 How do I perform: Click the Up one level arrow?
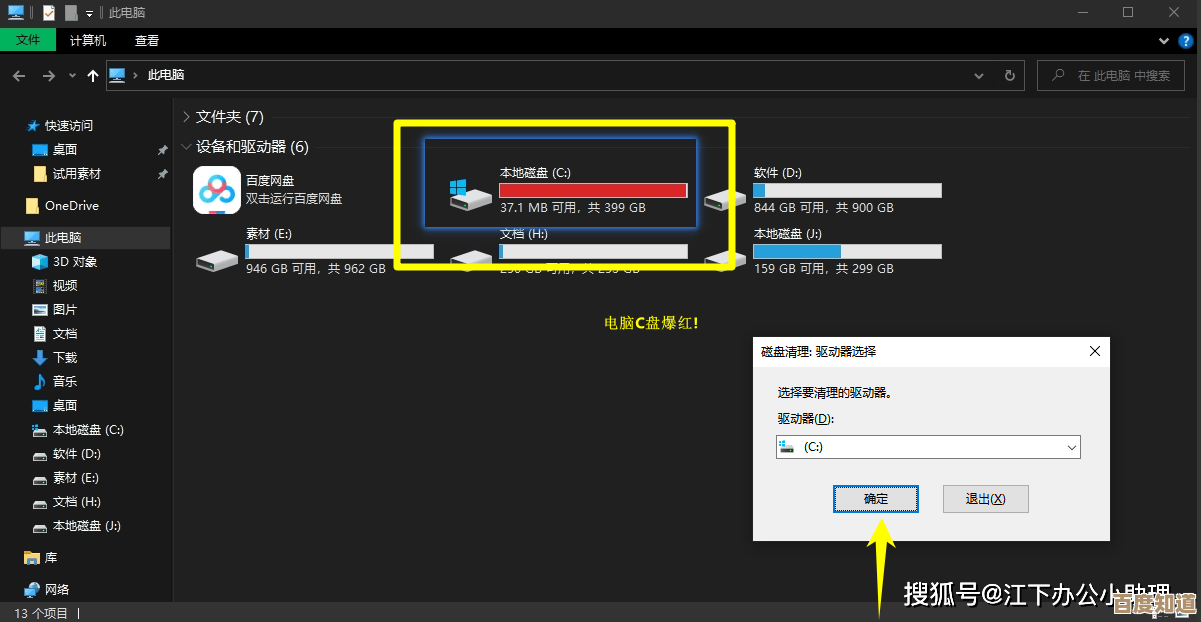[x=93, y=76]
